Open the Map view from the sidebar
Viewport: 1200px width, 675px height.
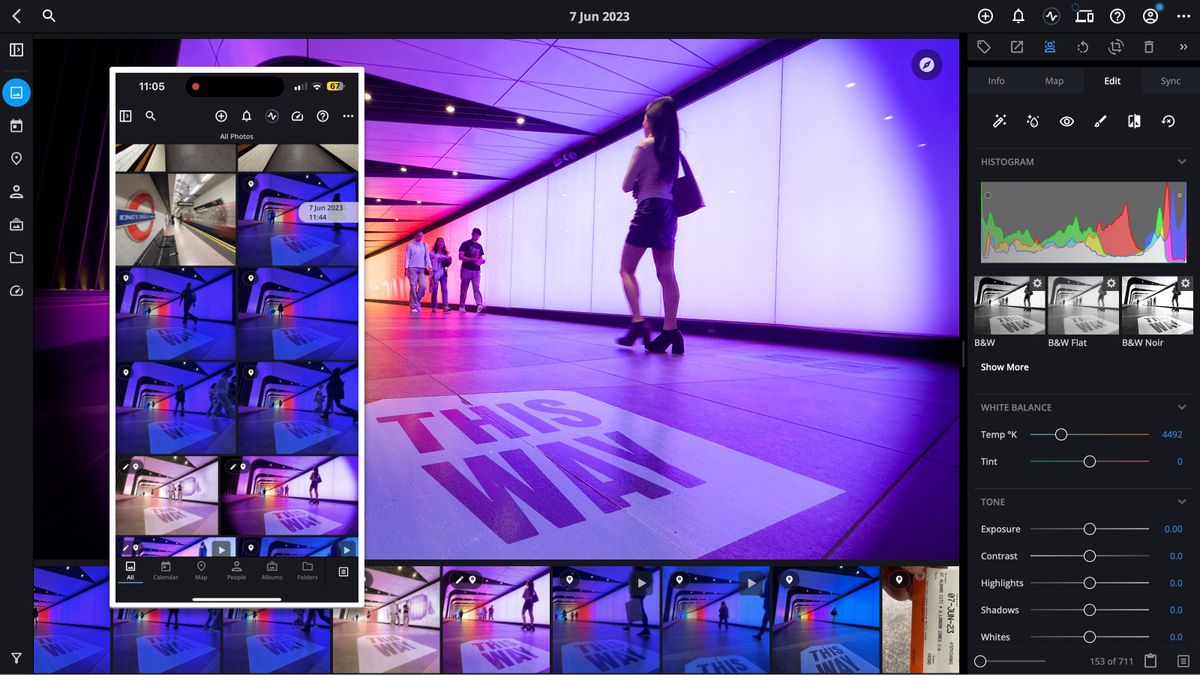click(15, 159)
